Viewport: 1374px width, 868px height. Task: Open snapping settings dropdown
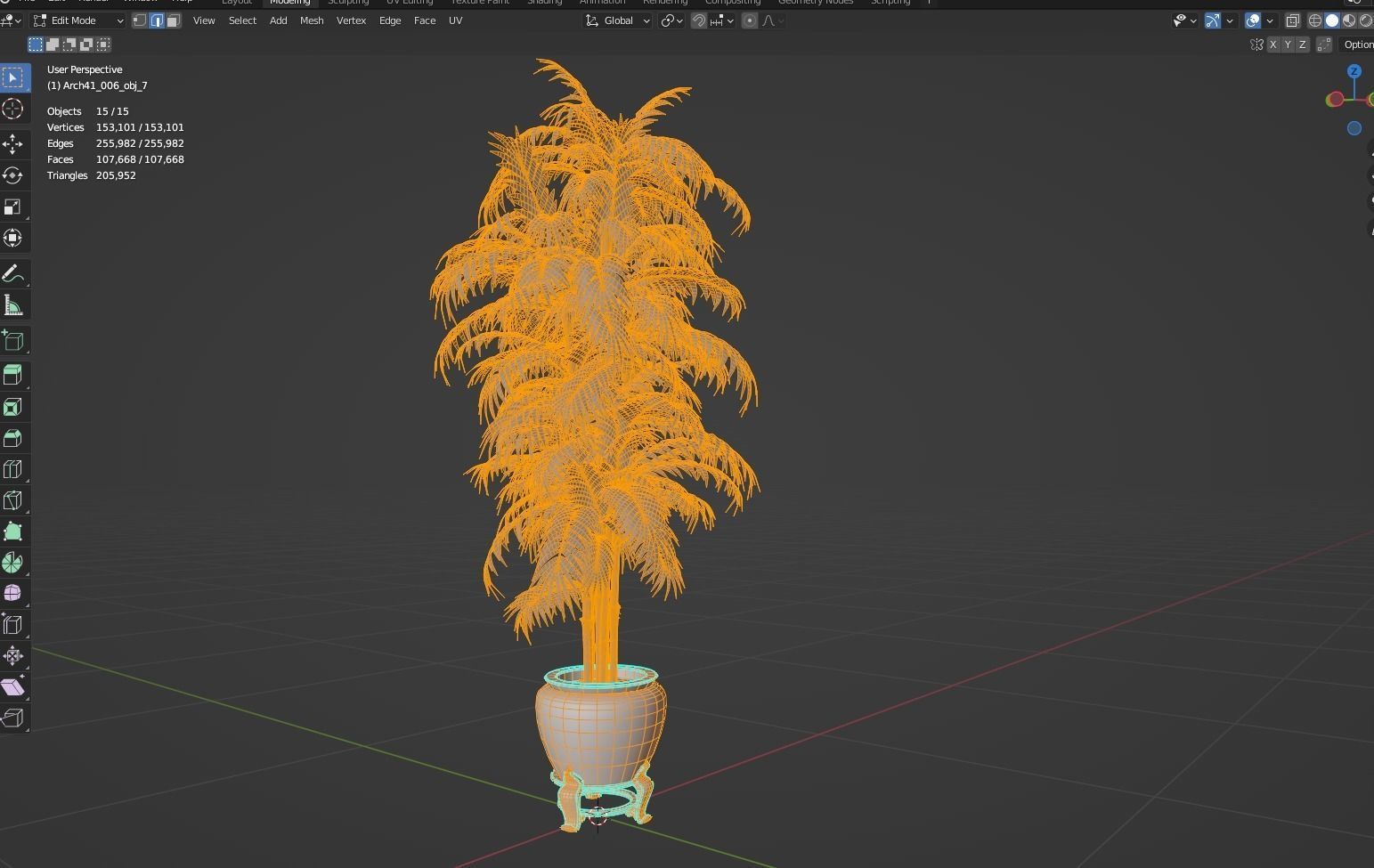723,20
